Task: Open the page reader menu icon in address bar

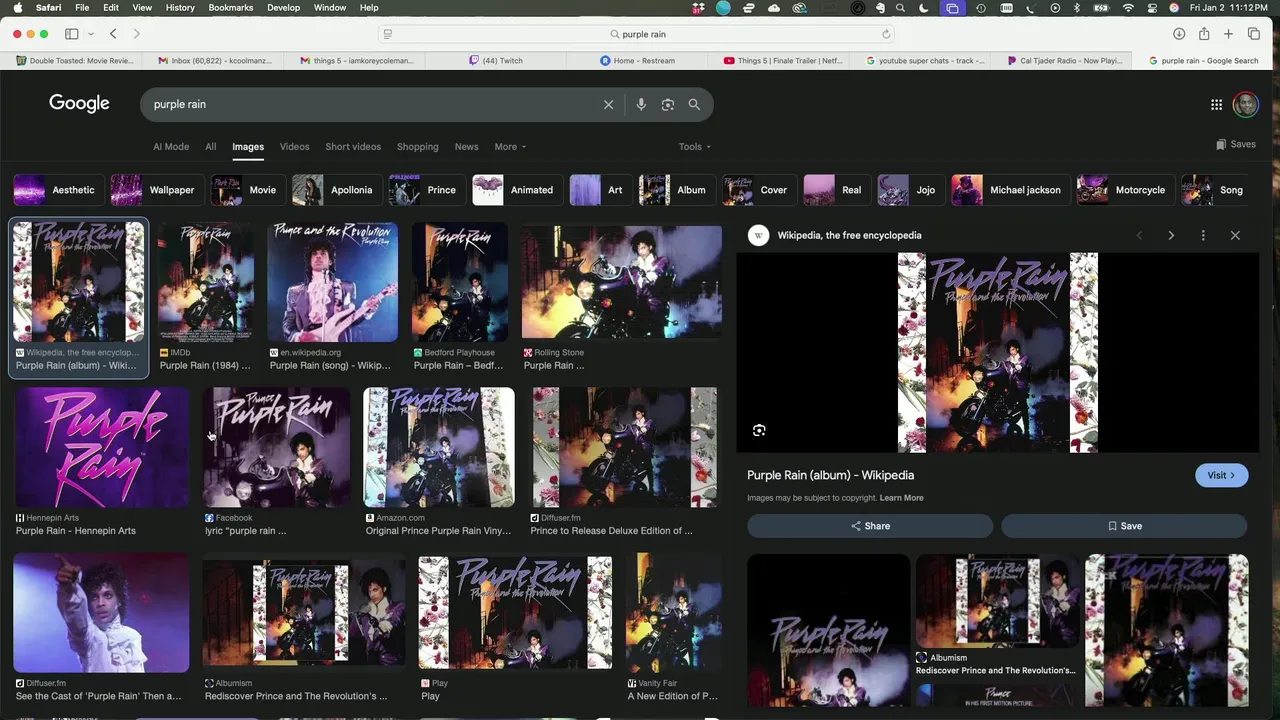Action: tap(388, 34)
